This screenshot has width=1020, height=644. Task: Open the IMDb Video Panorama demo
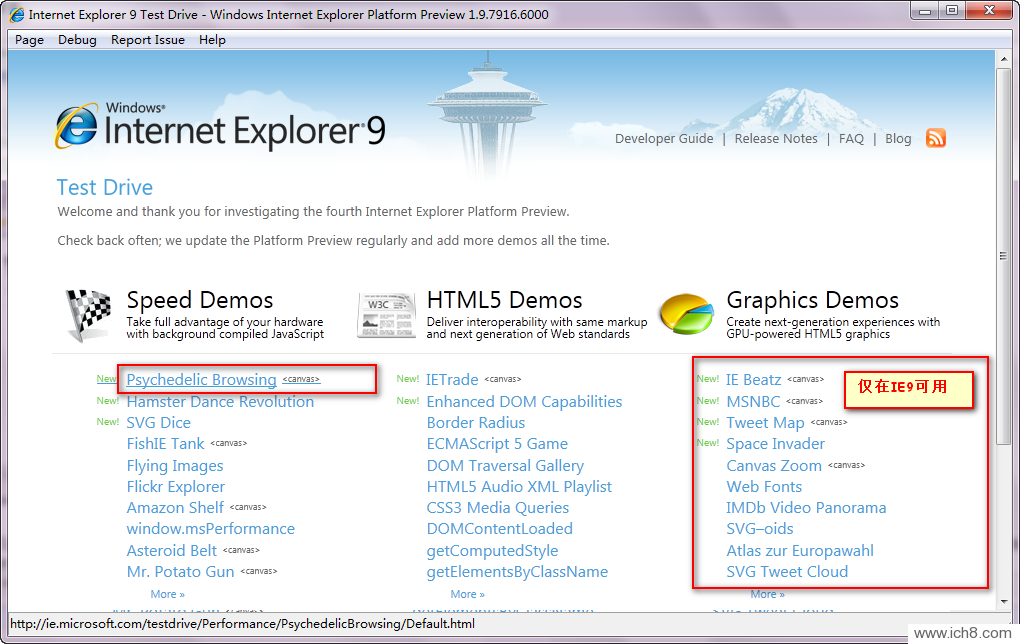pos(806,507)
